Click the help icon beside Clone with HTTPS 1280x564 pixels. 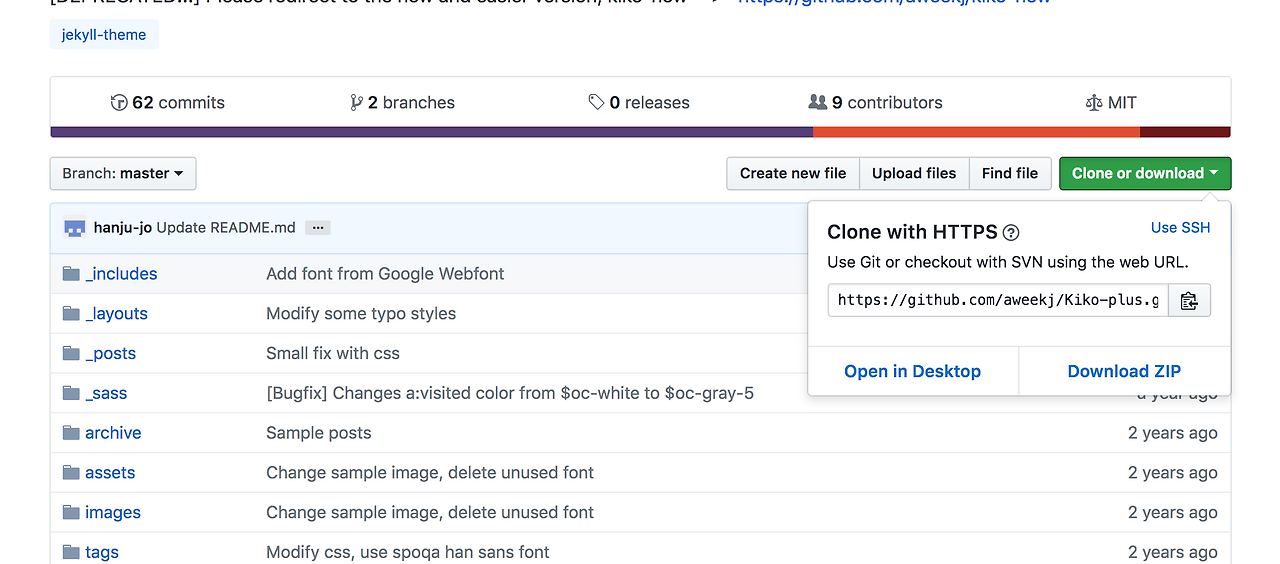coord(1011,233)
